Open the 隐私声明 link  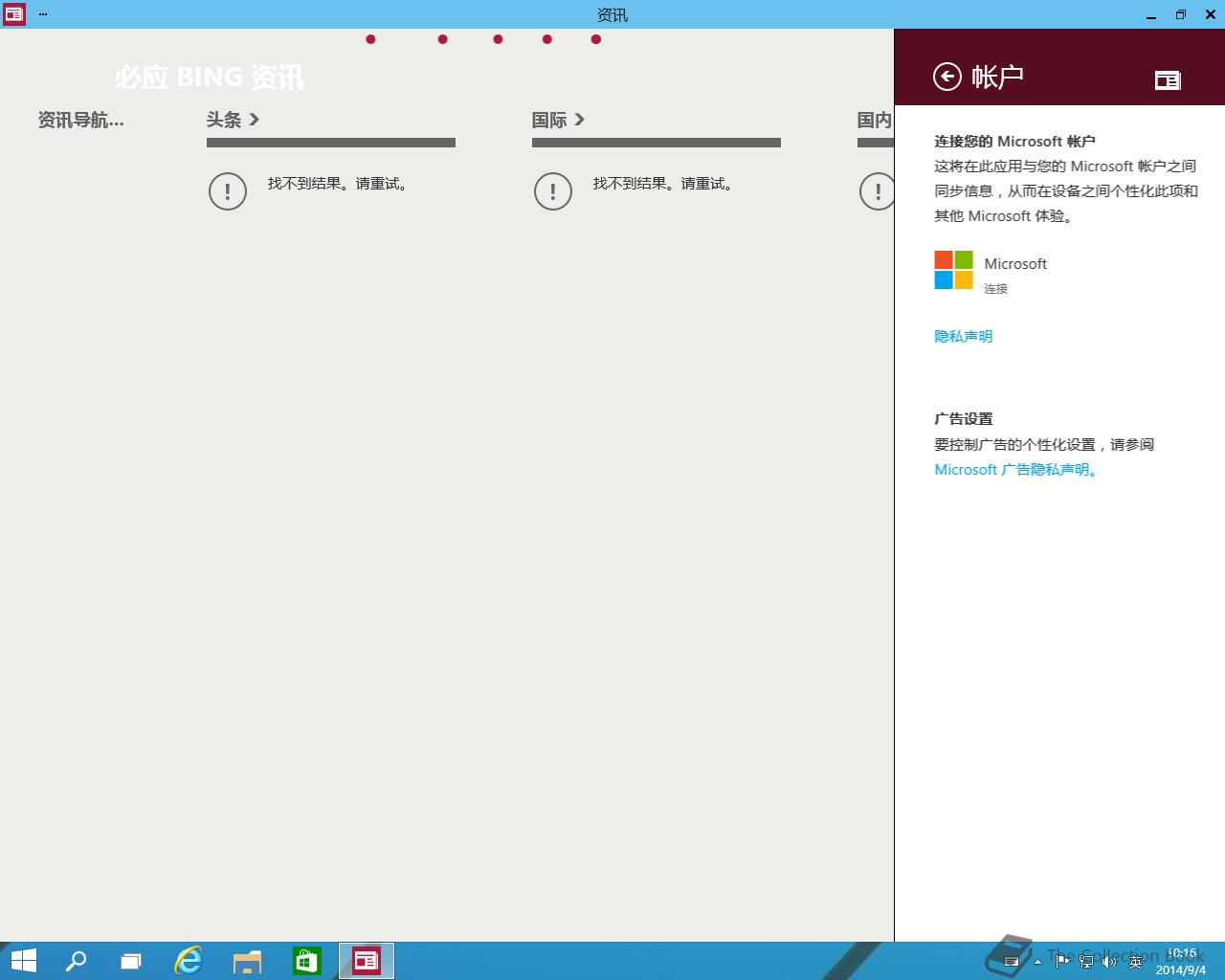964,337
